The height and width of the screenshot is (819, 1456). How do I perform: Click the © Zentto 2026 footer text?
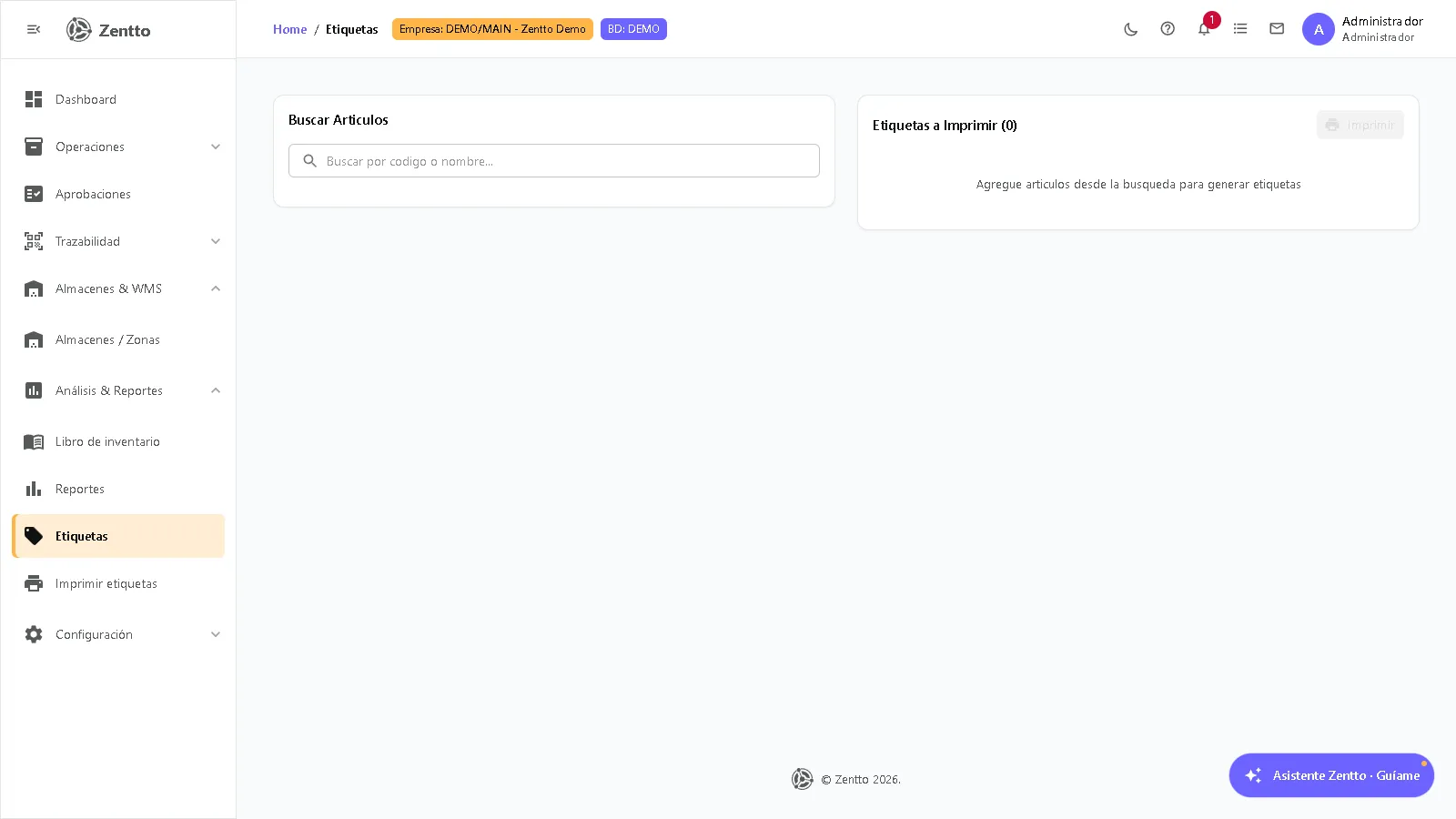pyautogui.click(x=861, y=780)
